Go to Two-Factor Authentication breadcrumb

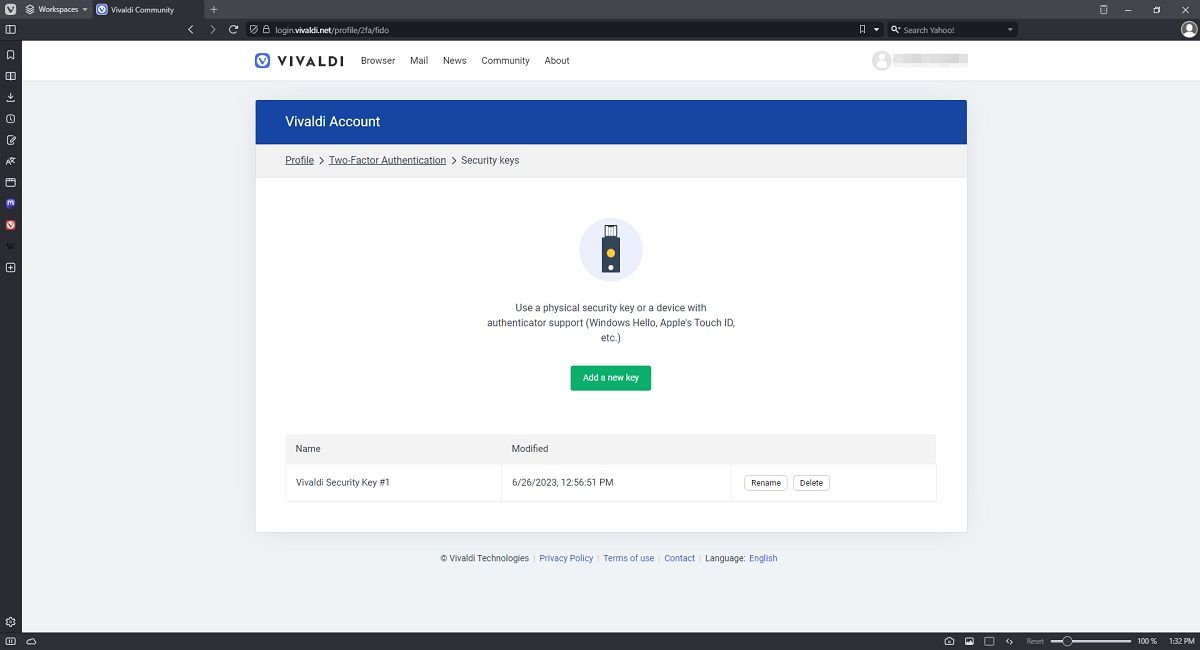[387, 160]
